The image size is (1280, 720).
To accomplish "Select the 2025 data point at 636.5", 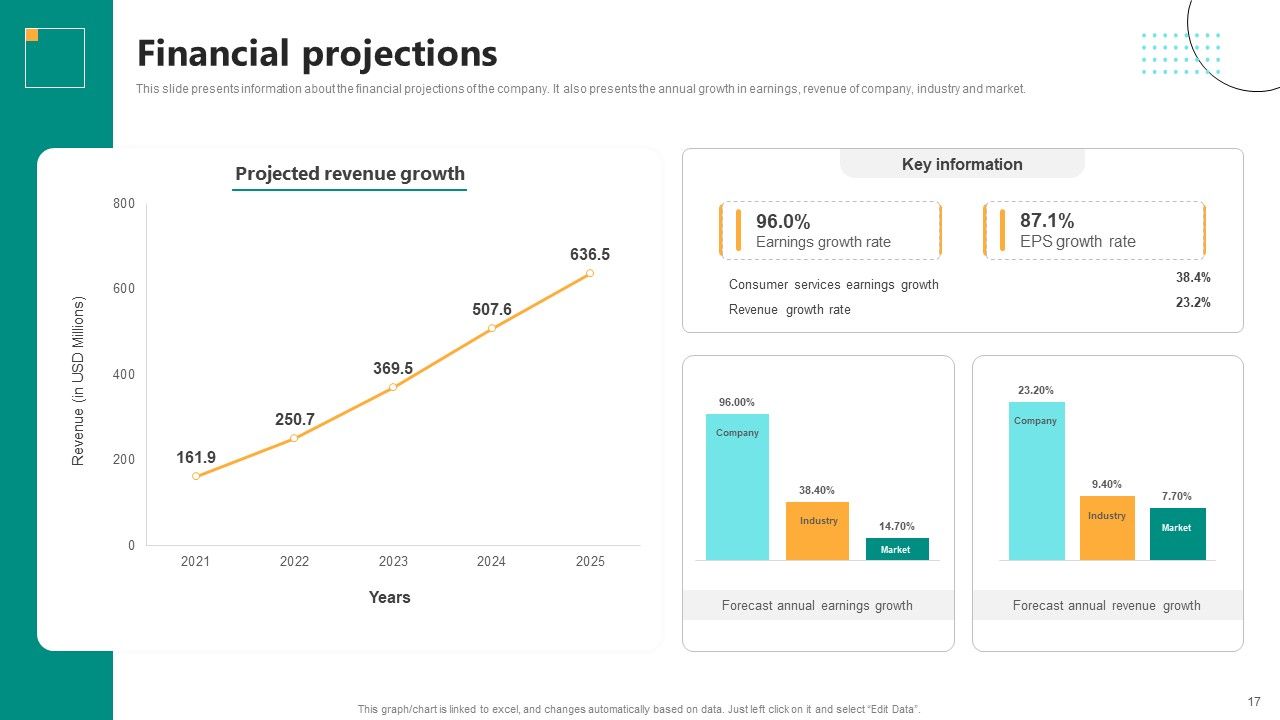I will pos(590,273).
